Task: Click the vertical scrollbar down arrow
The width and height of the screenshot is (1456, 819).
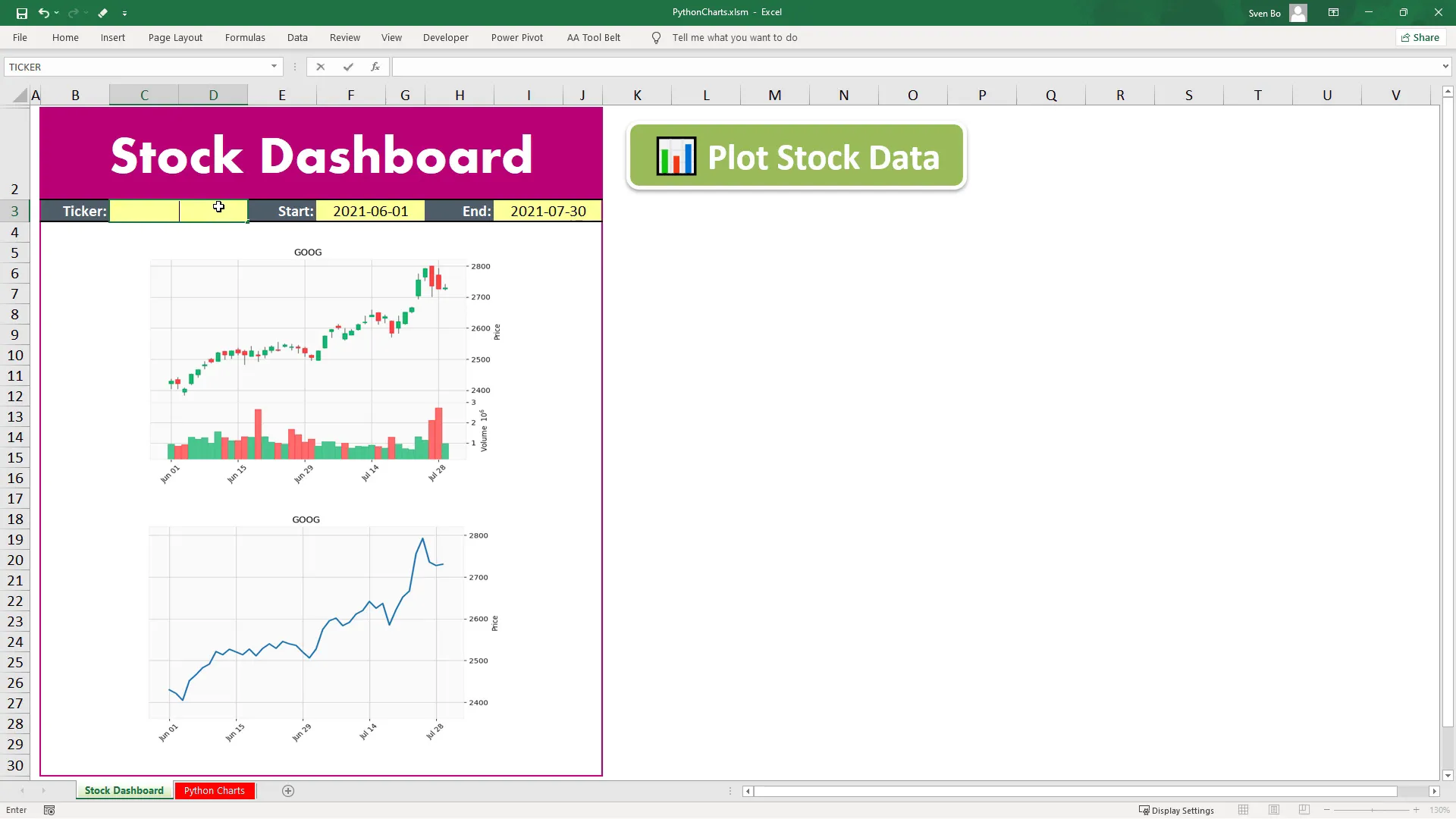Action: point(1448,775)
